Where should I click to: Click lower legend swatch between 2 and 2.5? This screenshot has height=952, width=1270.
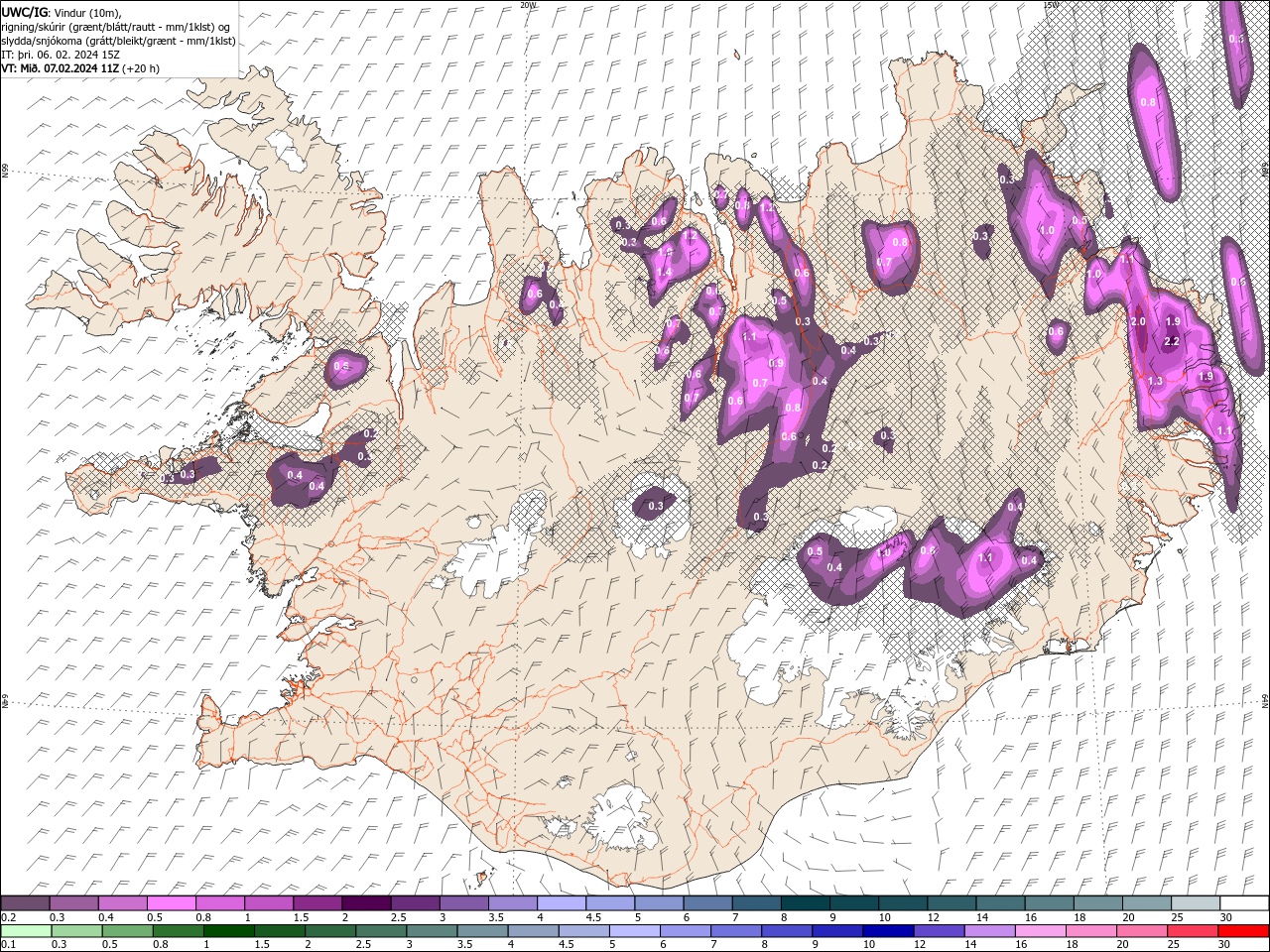tap(330, 931)
